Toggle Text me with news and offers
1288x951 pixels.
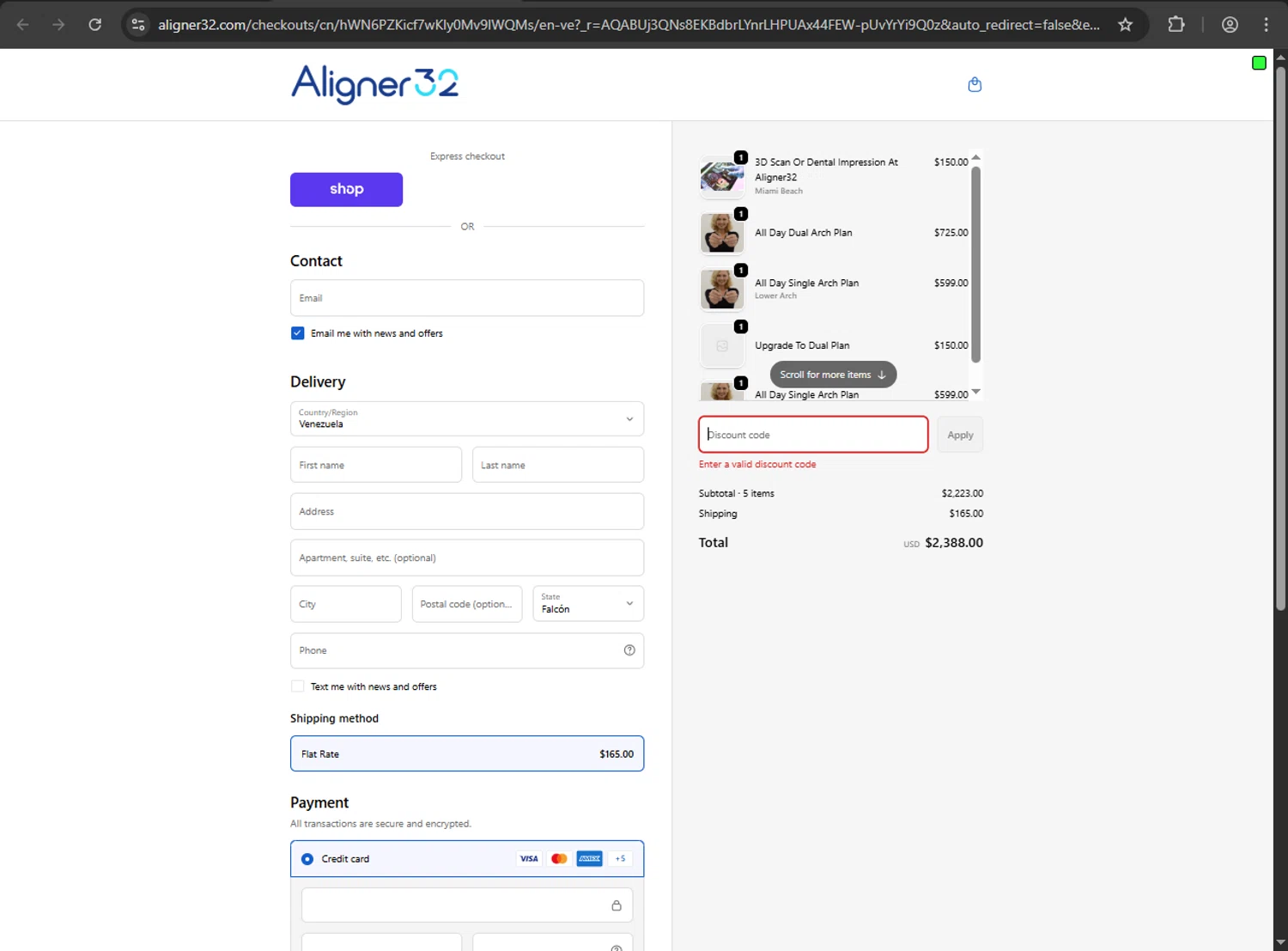[297, 686]
